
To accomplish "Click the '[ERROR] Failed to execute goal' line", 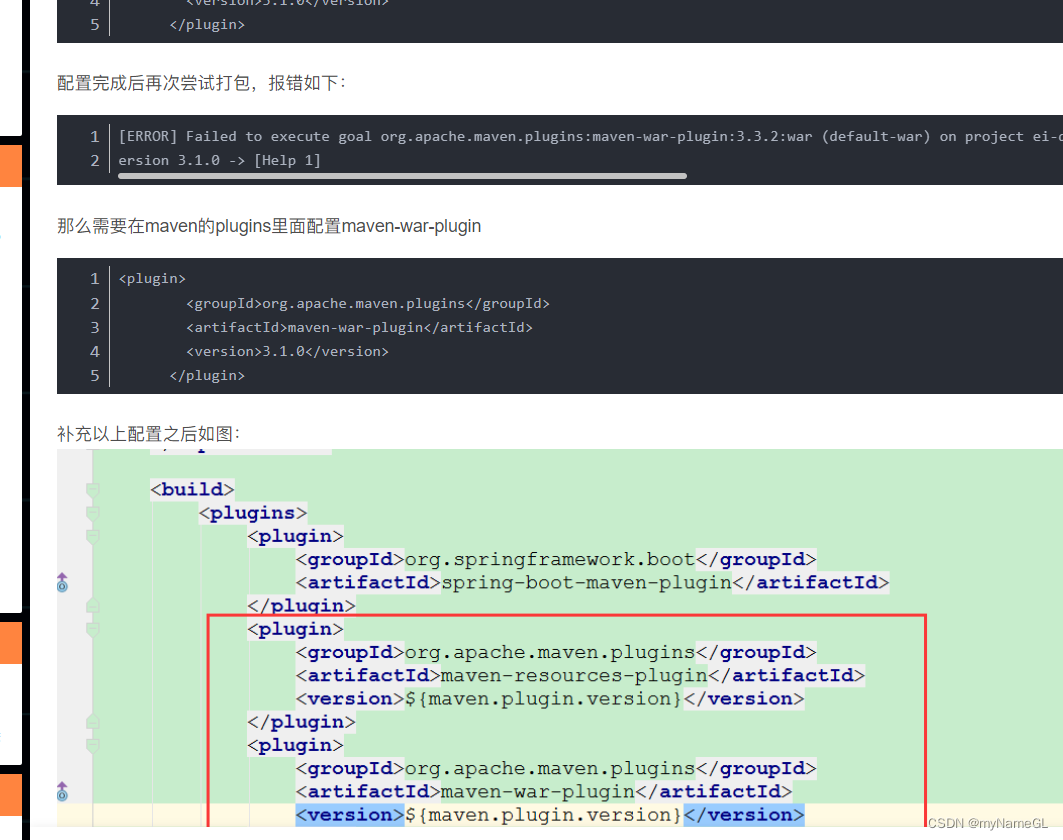I will [x=590, y=136].
